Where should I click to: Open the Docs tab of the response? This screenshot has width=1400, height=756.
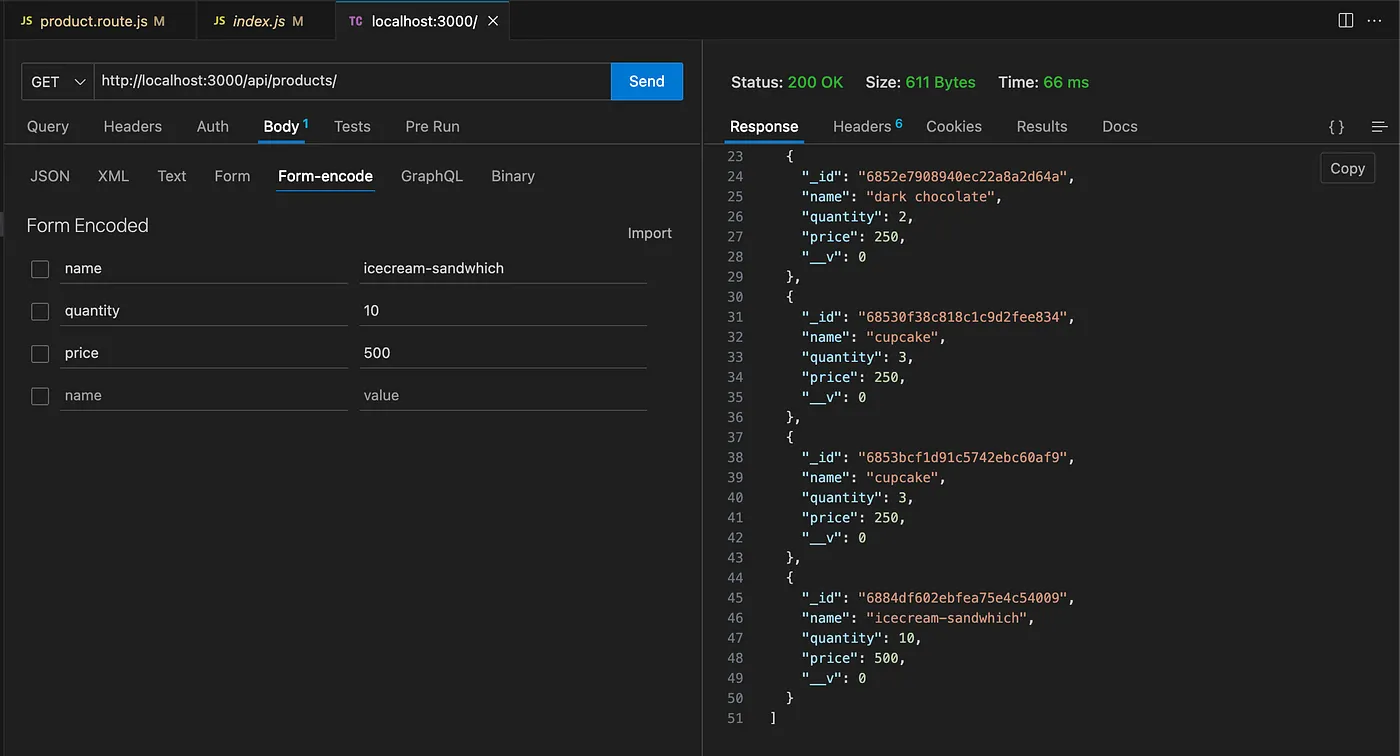click(x=1118, y=126)
